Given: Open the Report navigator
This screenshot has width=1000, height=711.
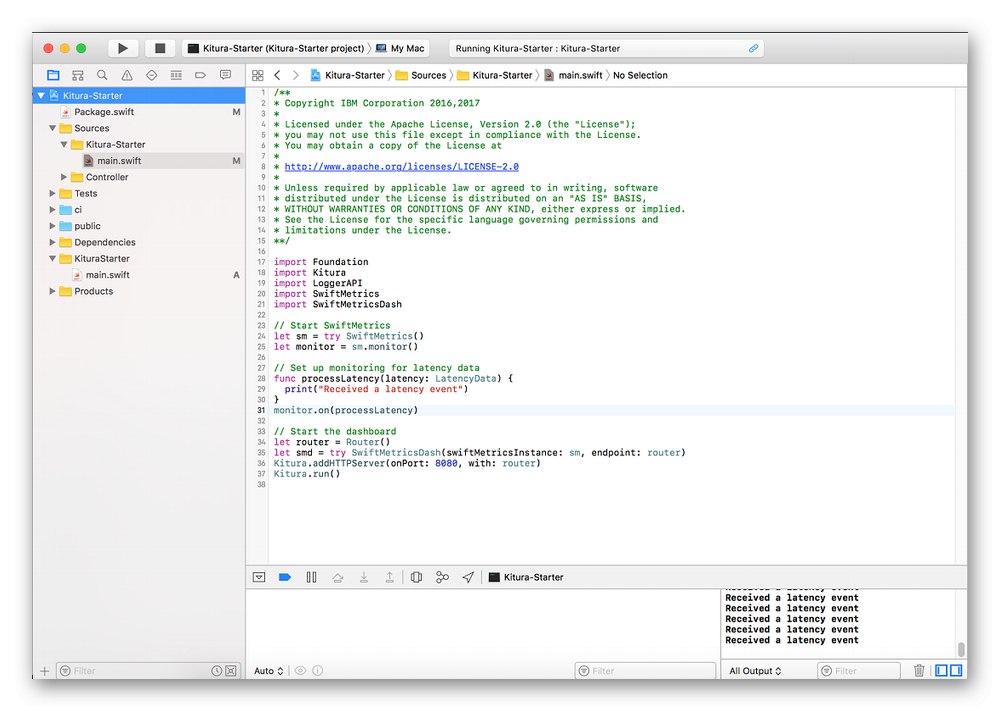Looking at the screenshot, I should (227, 75).
